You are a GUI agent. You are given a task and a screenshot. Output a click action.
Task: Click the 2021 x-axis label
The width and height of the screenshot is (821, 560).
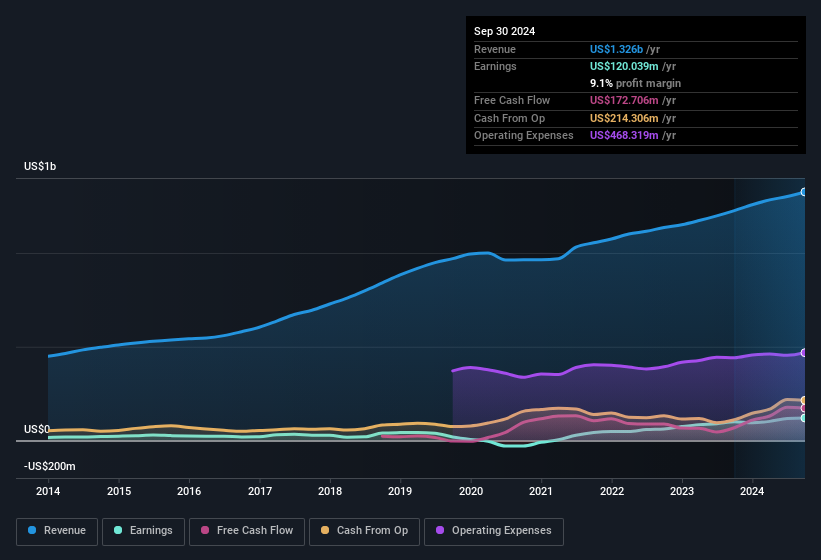541,491
